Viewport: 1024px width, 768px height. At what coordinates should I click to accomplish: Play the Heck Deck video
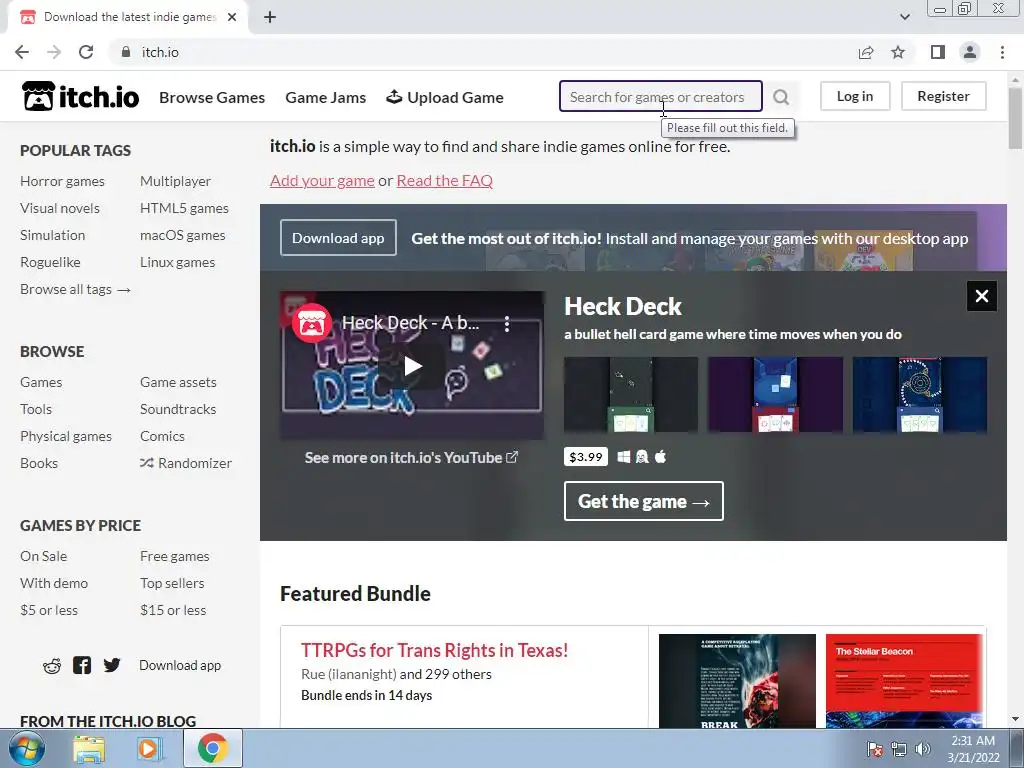coord(412,366)
